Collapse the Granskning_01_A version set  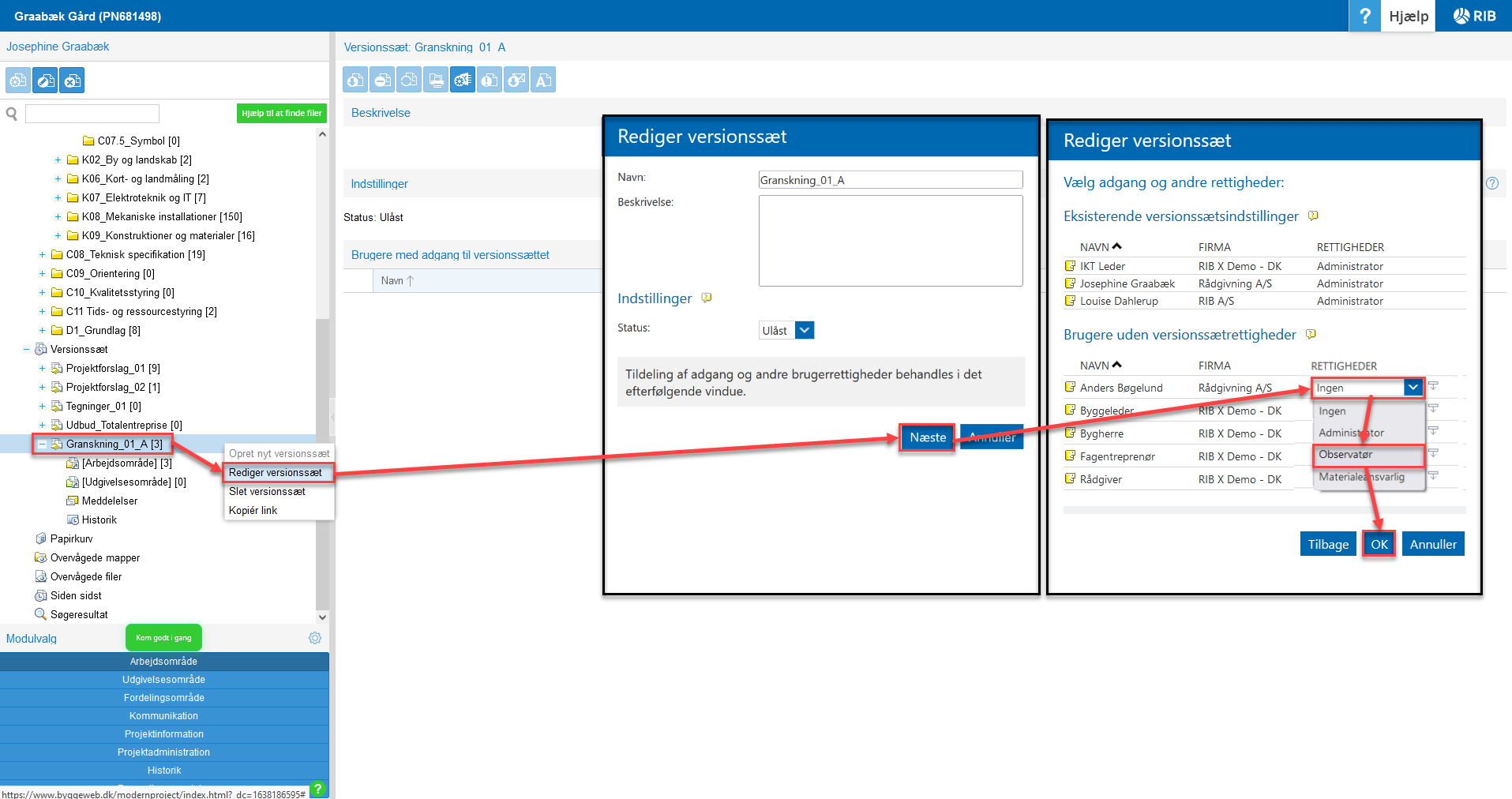(42, 444)
